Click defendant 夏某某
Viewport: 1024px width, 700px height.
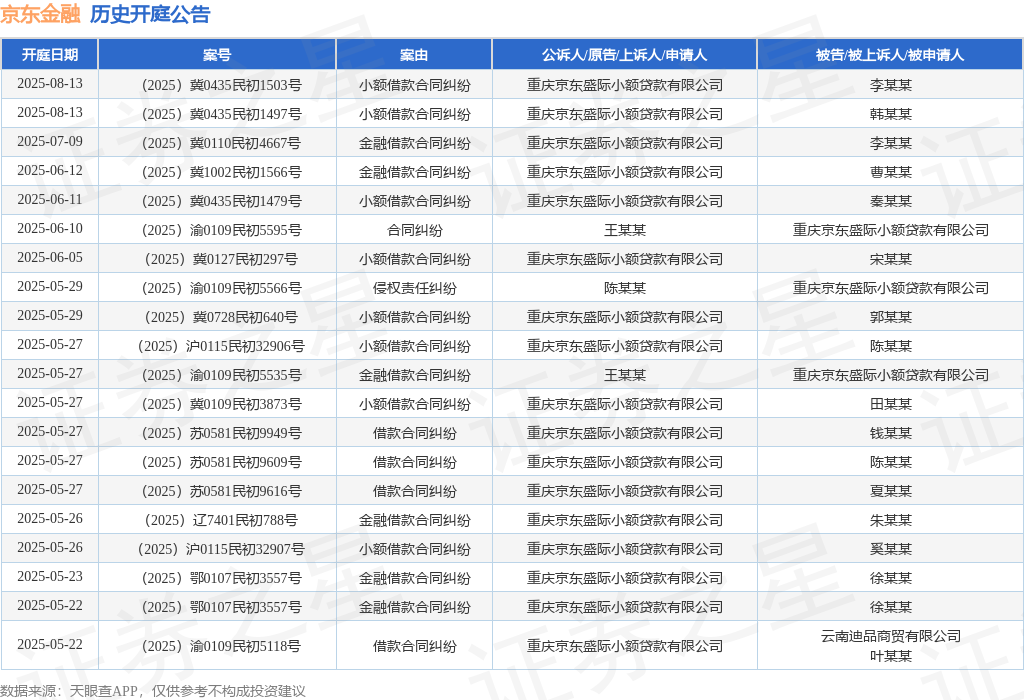pos(890,491)
